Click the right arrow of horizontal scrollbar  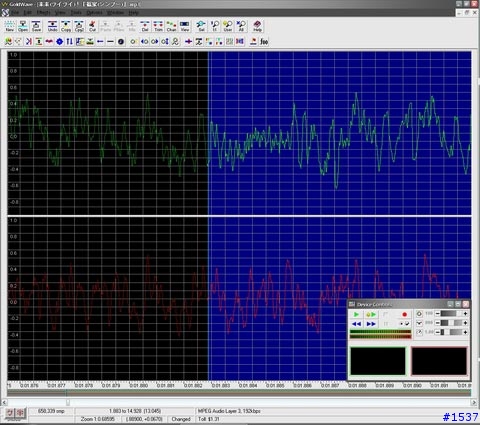coord(474,402)
